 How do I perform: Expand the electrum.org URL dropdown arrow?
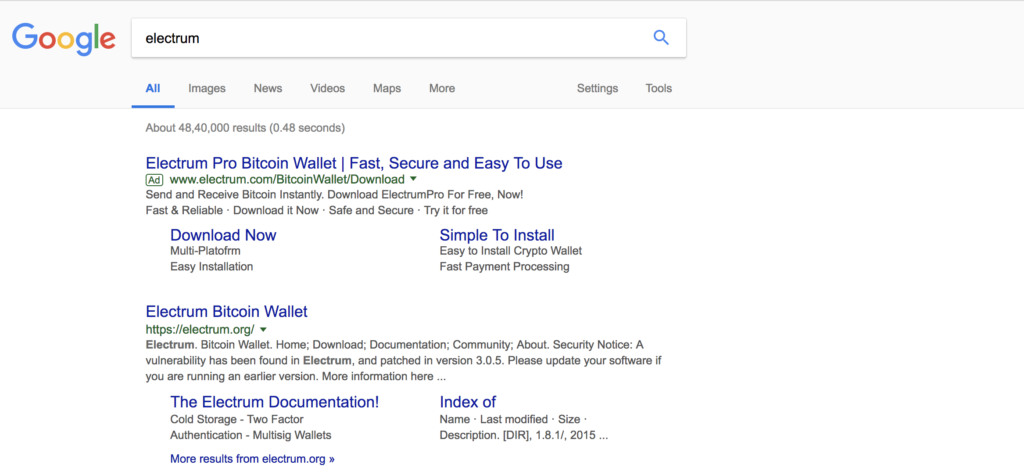point(263,329)
